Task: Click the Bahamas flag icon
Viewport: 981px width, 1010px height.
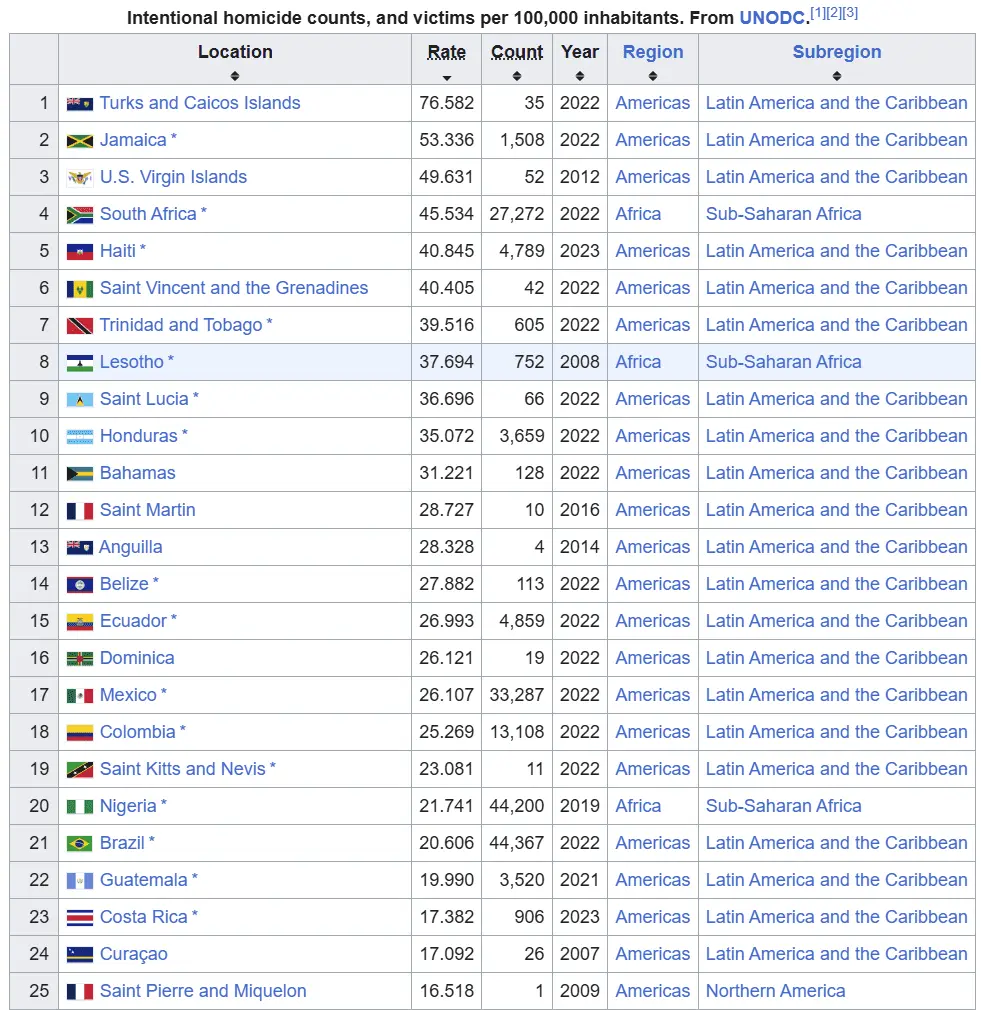Action: [79, 474]
